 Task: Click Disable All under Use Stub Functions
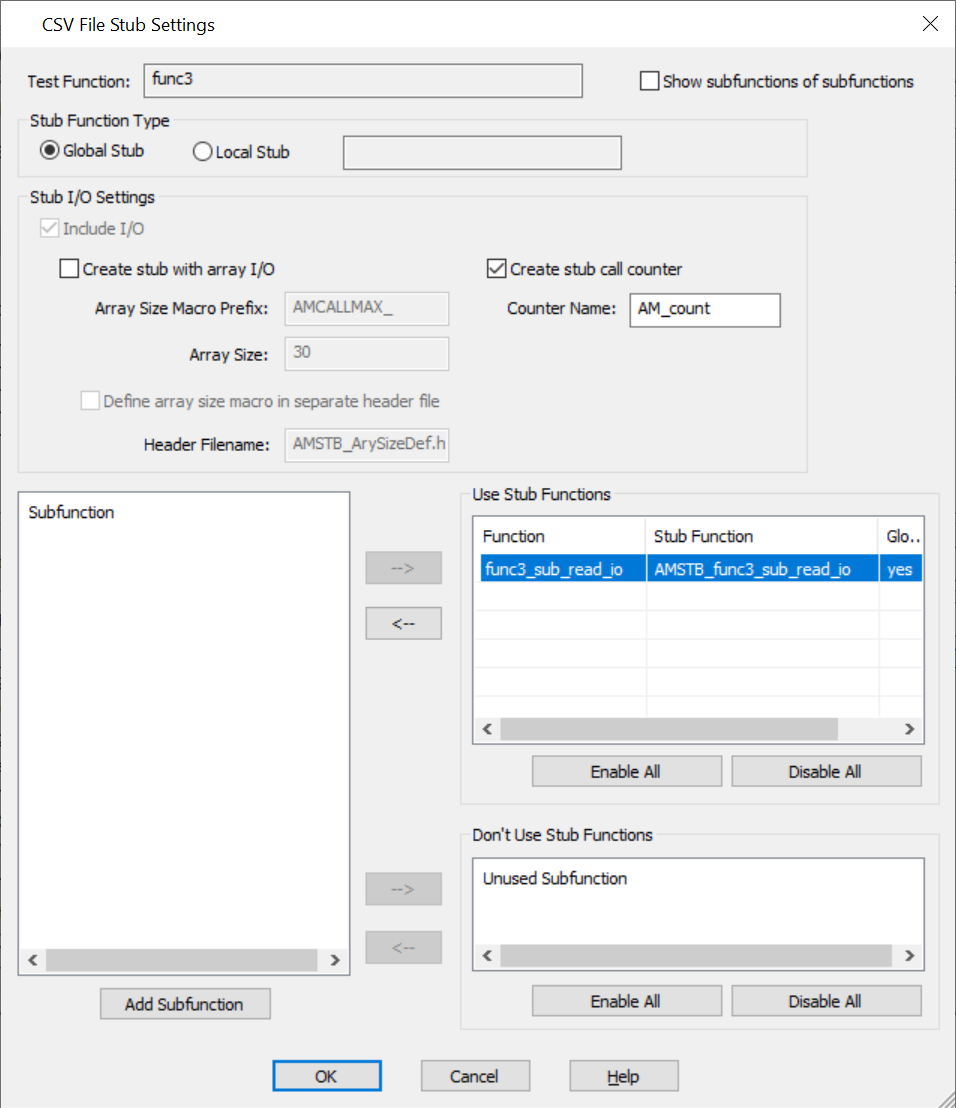826,772
